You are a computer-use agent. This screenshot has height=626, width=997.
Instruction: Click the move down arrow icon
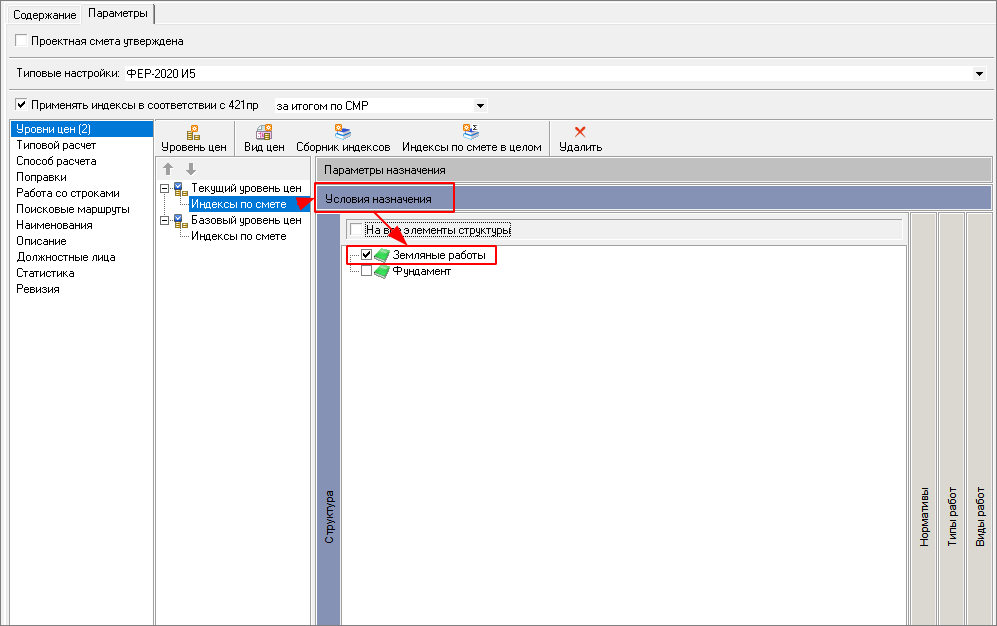click(191, 169)
